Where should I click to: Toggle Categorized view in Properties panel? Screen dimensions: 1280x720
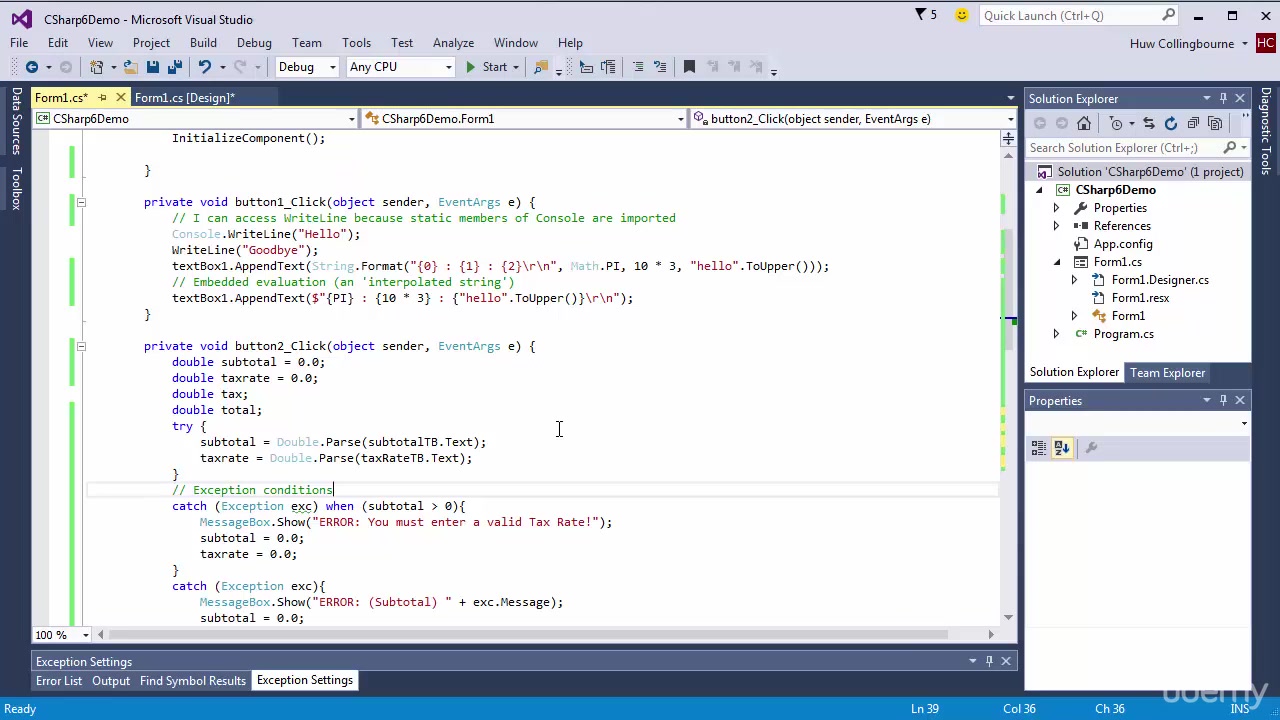[1039, 448]
